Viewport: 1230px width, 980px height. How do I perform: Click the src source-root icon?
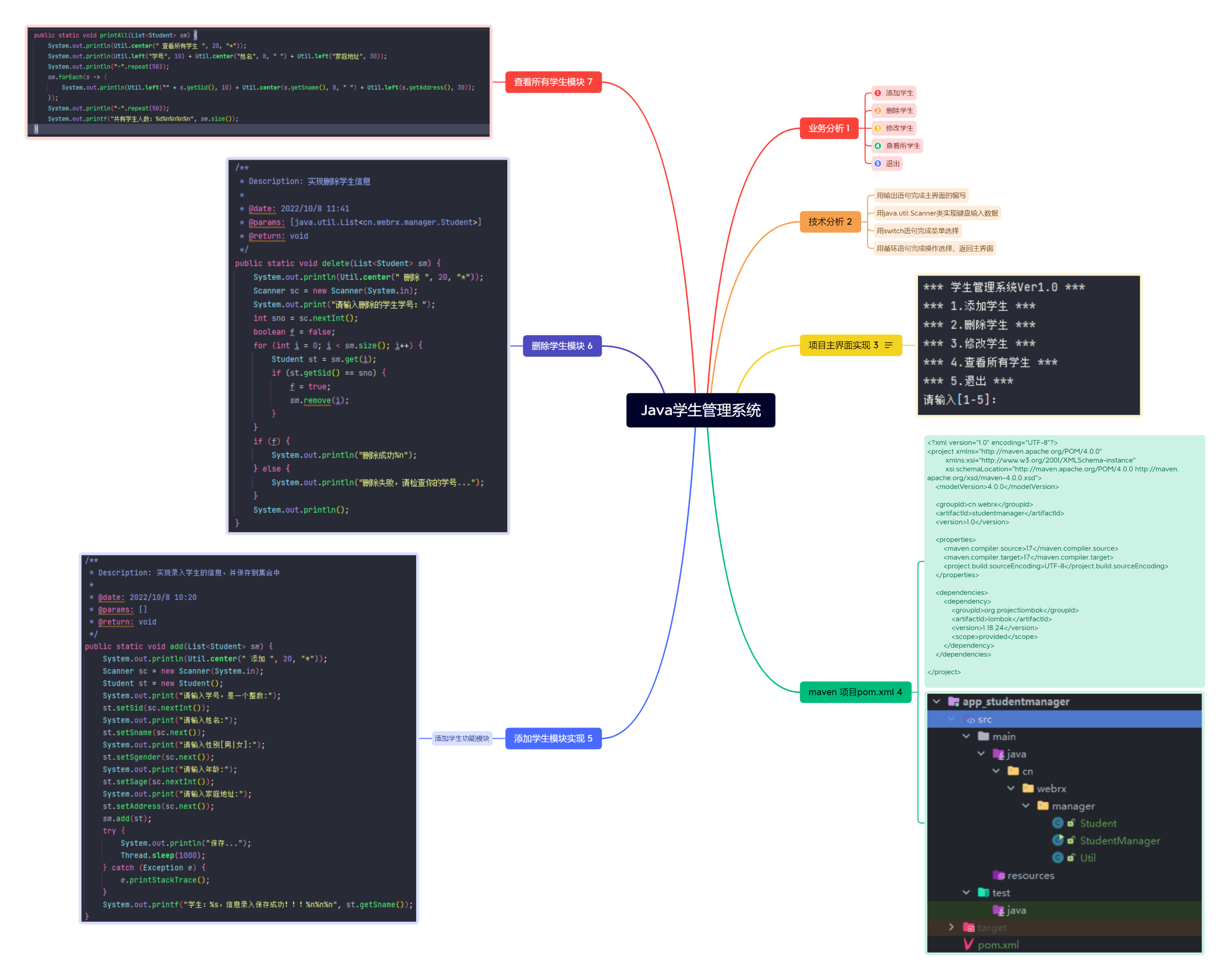point(970,720)
